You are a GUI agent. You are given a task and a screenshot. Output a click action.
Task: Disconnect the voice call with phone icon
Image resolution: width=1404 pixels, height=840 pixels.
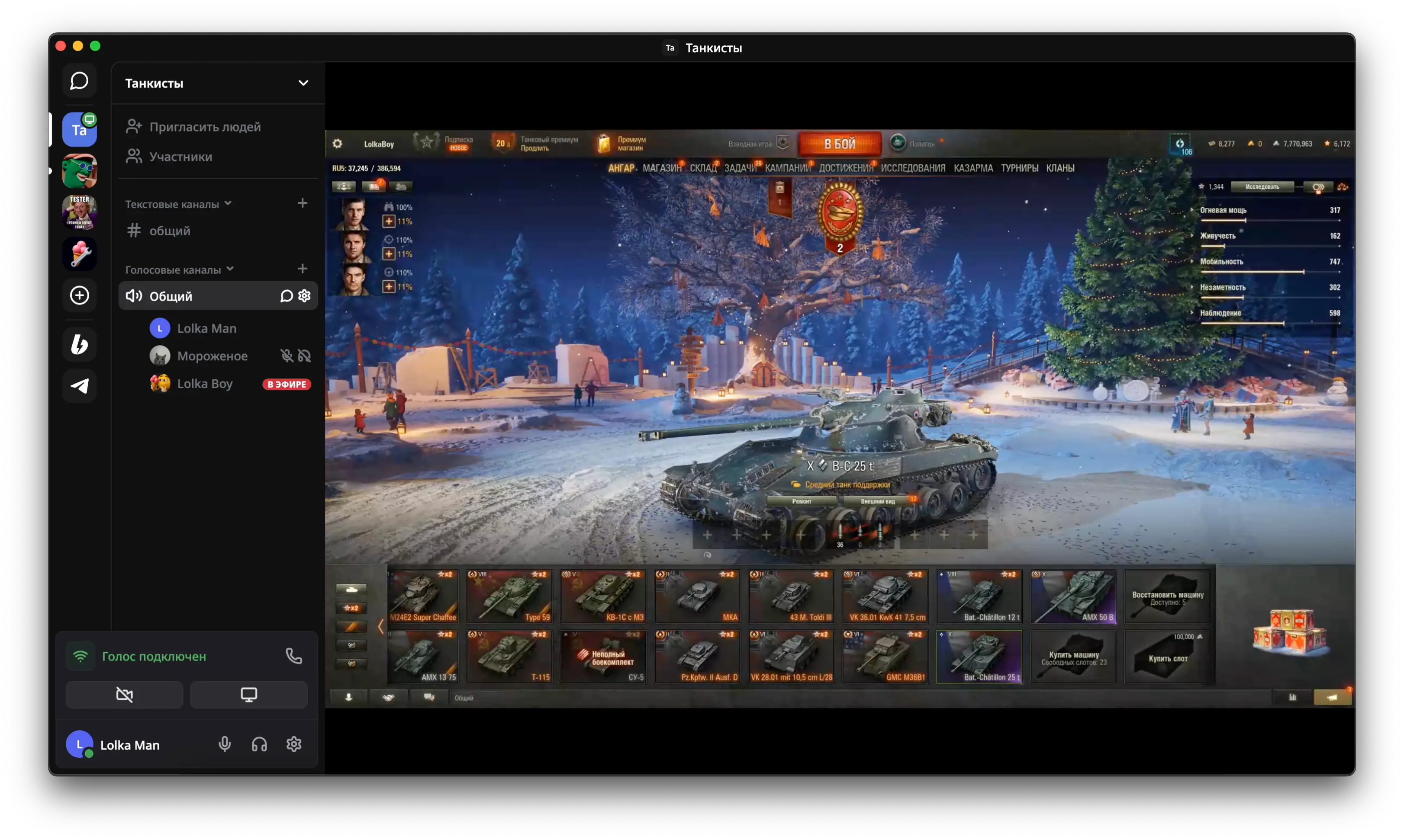click(x=293, y=656)
